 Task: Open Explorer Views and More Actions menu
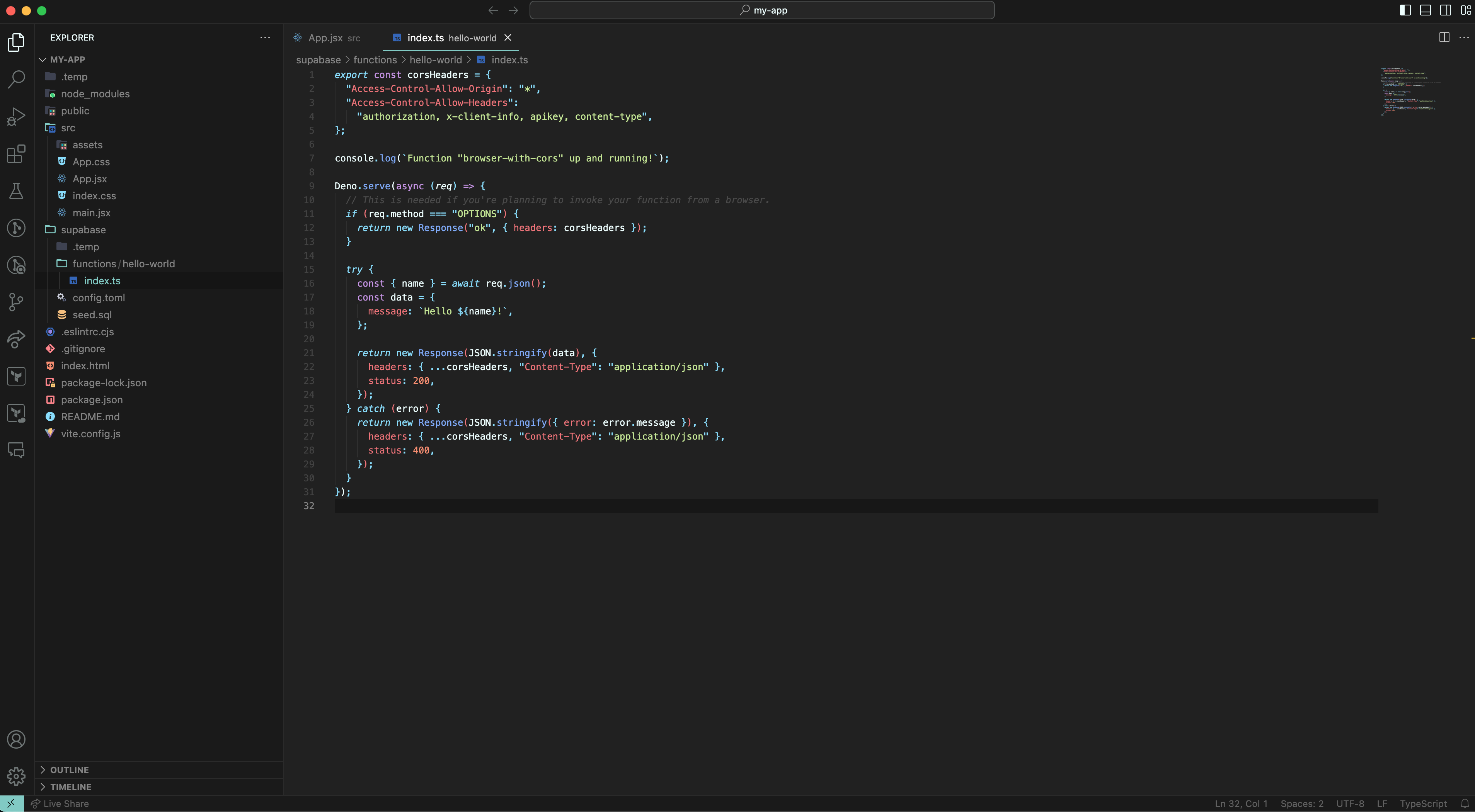(x=265, y=37)
